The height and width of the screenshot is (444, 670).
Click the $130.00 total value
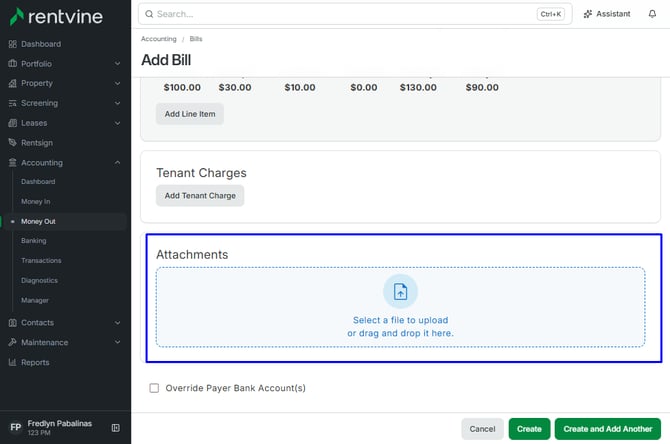[x=418, y=88]
